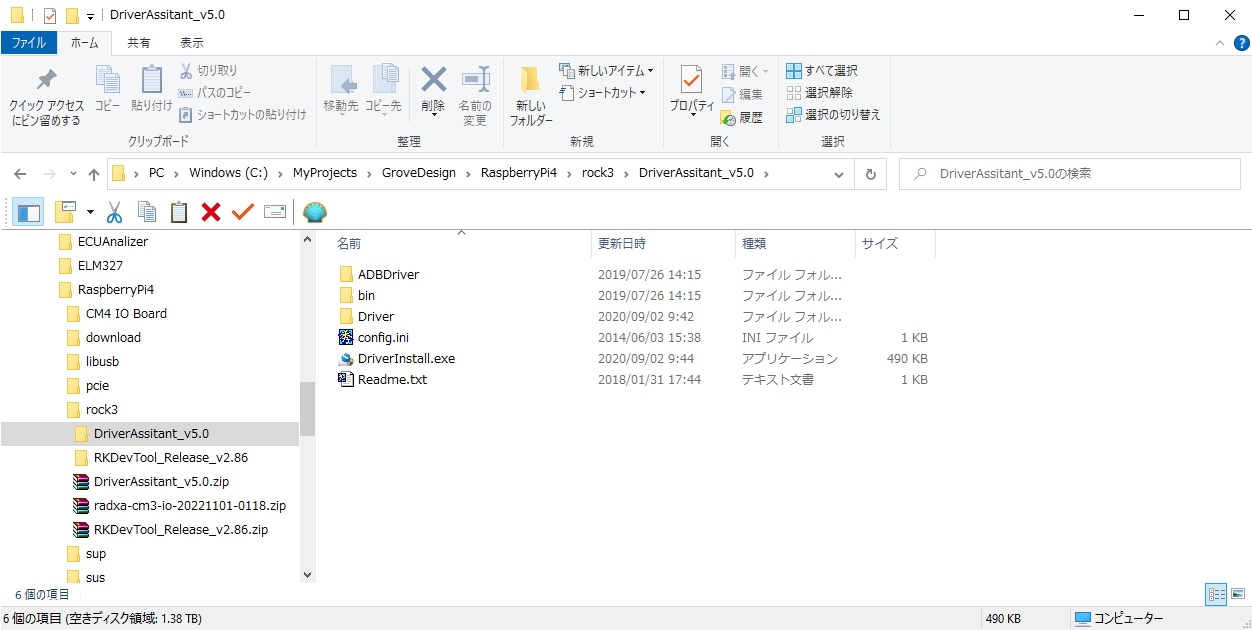This screenshot has height=630, width=1252.
Task: Switch to large icons view in the status bar
Action: click(1238, 594)
